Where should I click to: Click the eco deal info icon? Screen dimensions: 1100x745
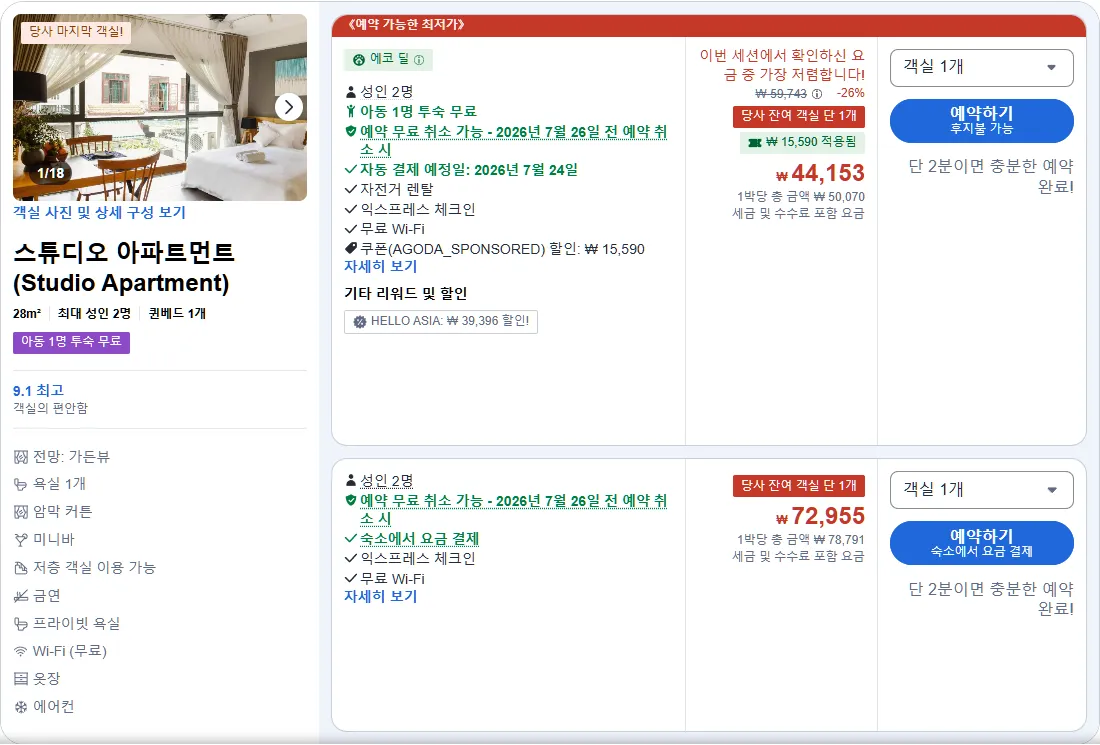(x=420, y=60)
